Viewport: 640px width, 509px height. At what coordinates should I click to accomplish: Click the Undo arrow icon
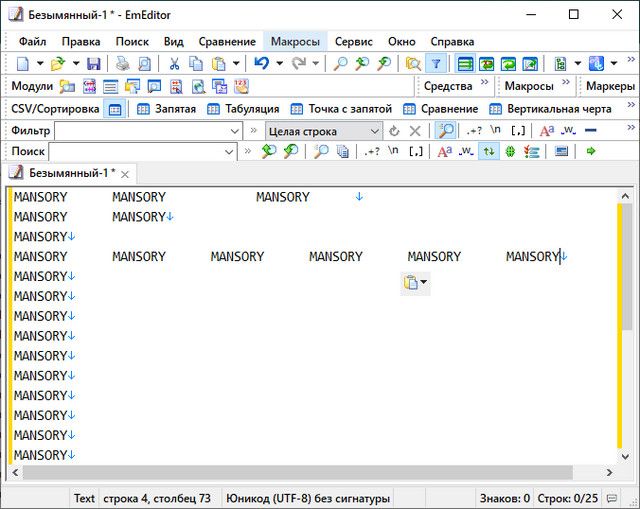pos(261,63)
